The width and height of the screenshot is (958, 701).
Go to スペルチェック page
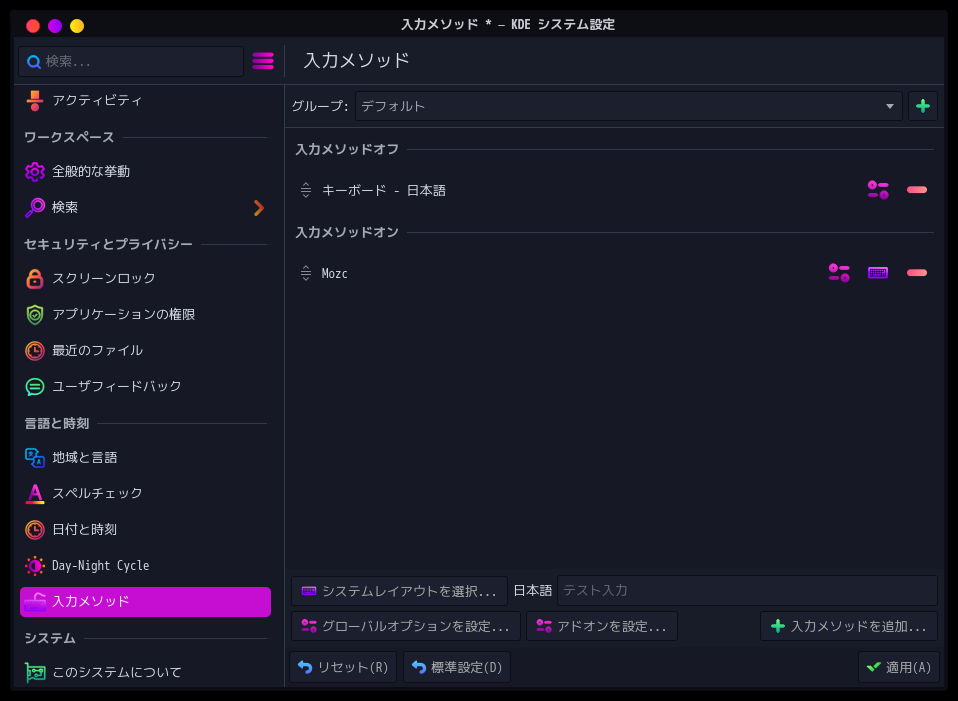145,494
